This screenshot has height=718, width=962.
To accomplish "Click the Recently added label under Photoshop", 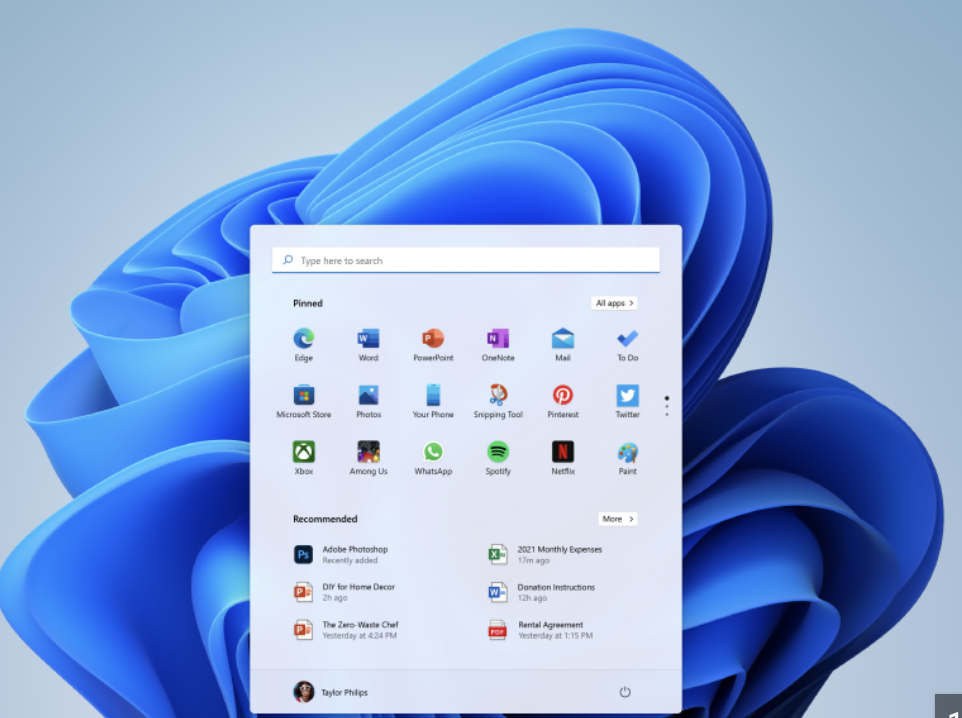I will [350, 560].
